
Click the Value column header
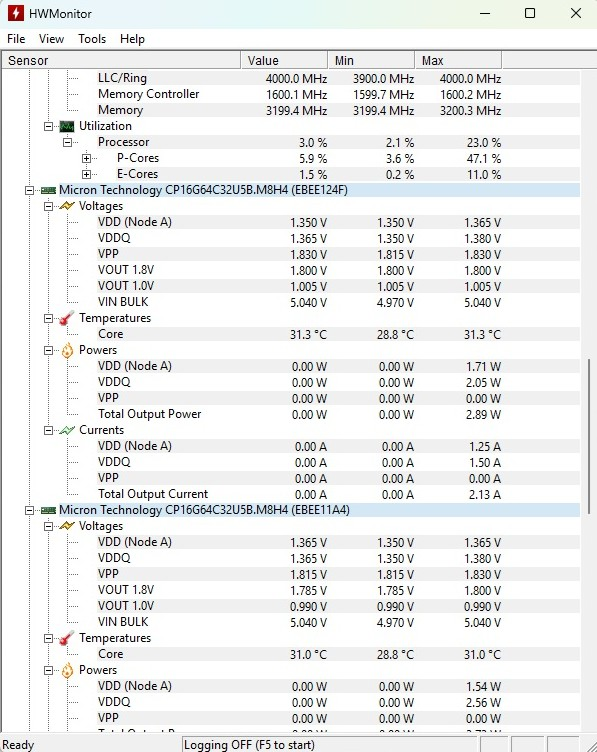coord(284,60)
